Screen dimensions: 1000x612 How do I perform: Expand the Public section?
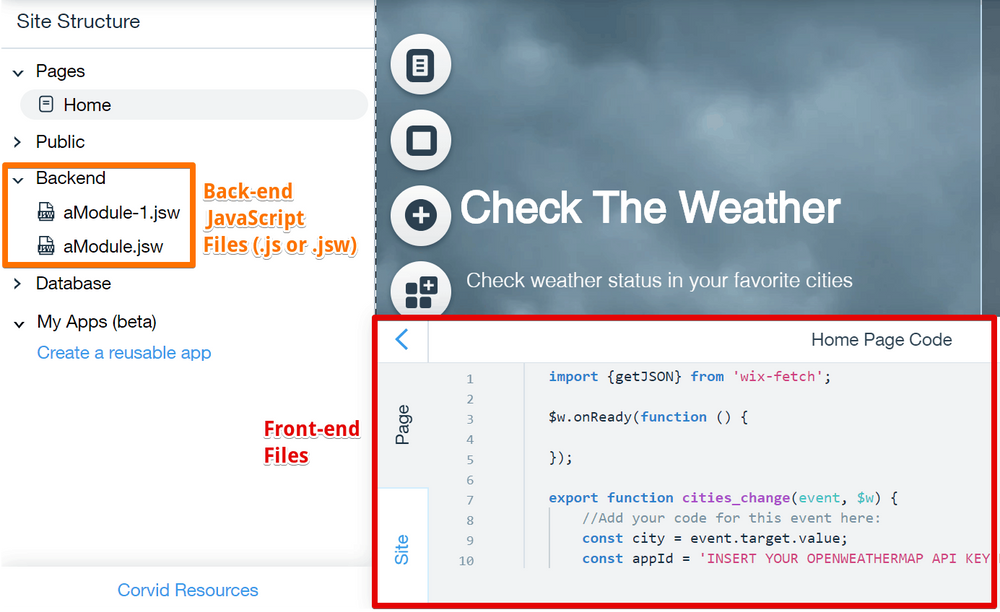pos(17,142)
